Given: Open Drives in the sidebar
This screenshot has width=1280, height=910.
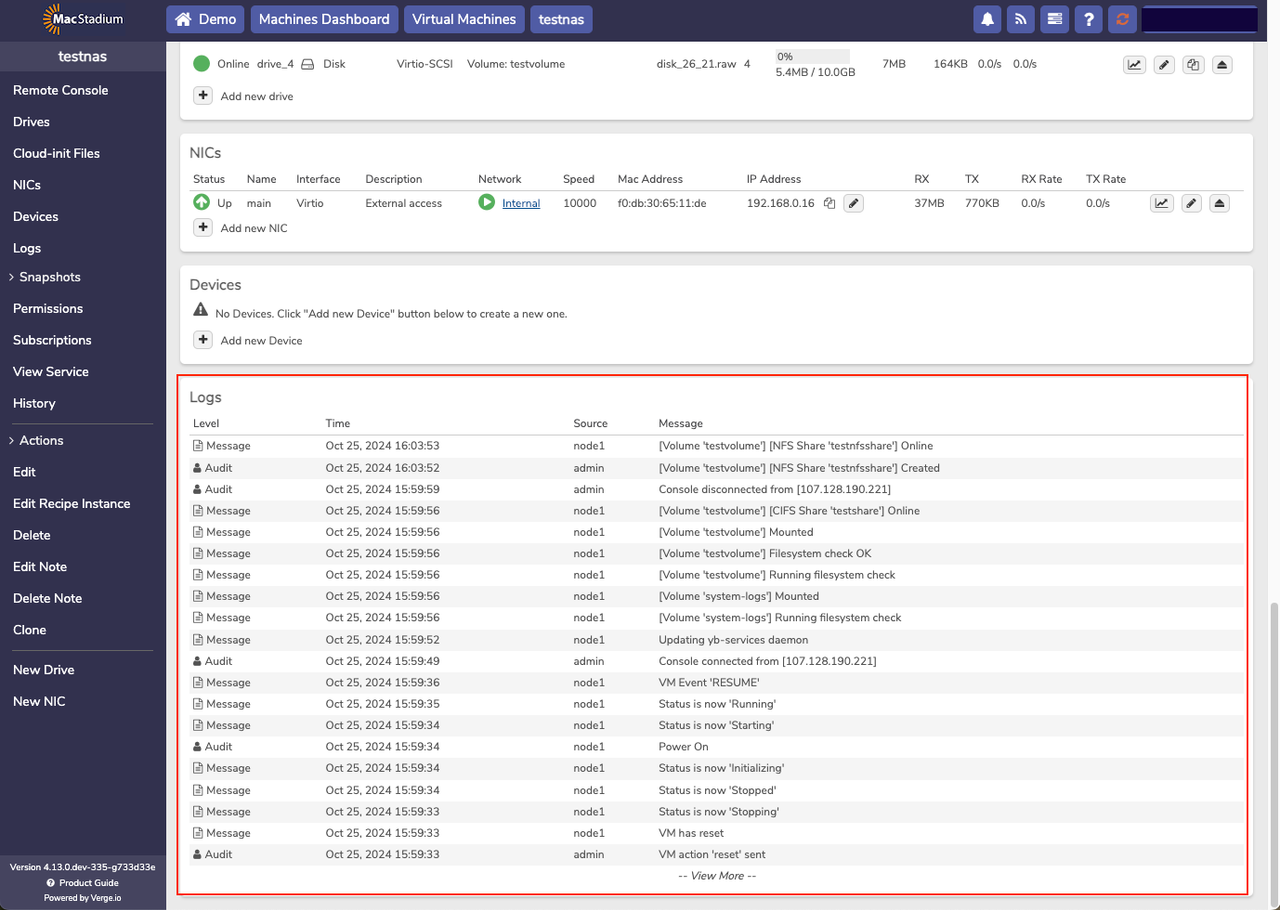Looking at the screenshot, I should (31, 122).
